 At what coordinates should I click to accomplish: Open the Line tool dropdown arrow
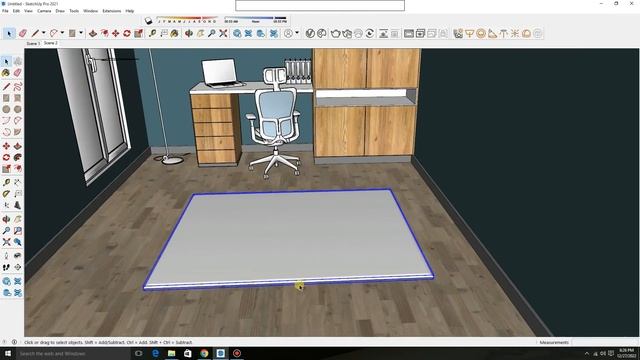pyautogui.click(x=43, y=33)
